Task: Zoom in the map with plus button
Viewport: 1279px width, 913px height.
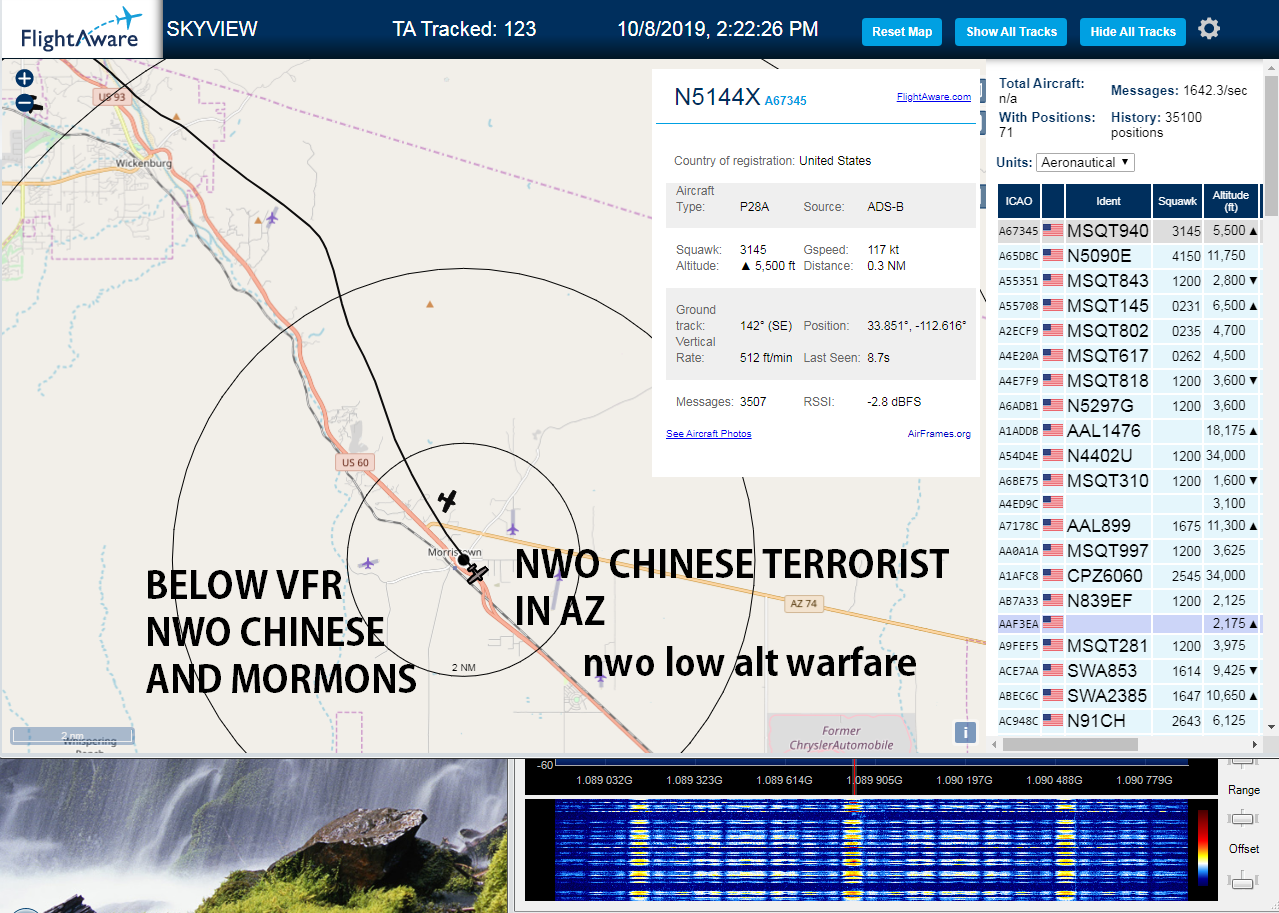Action: (24, 78)
